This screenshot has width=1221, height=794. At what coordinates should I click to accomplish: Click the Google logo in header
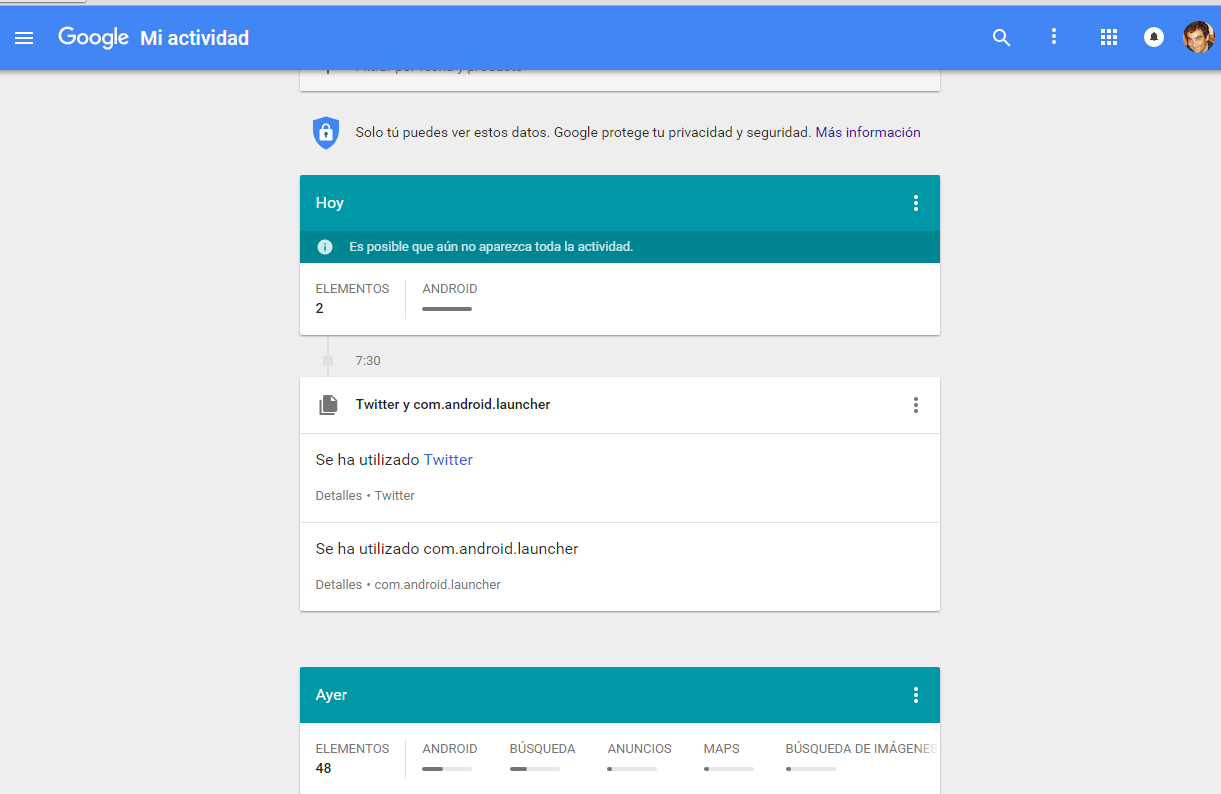(x=93, y=38)
